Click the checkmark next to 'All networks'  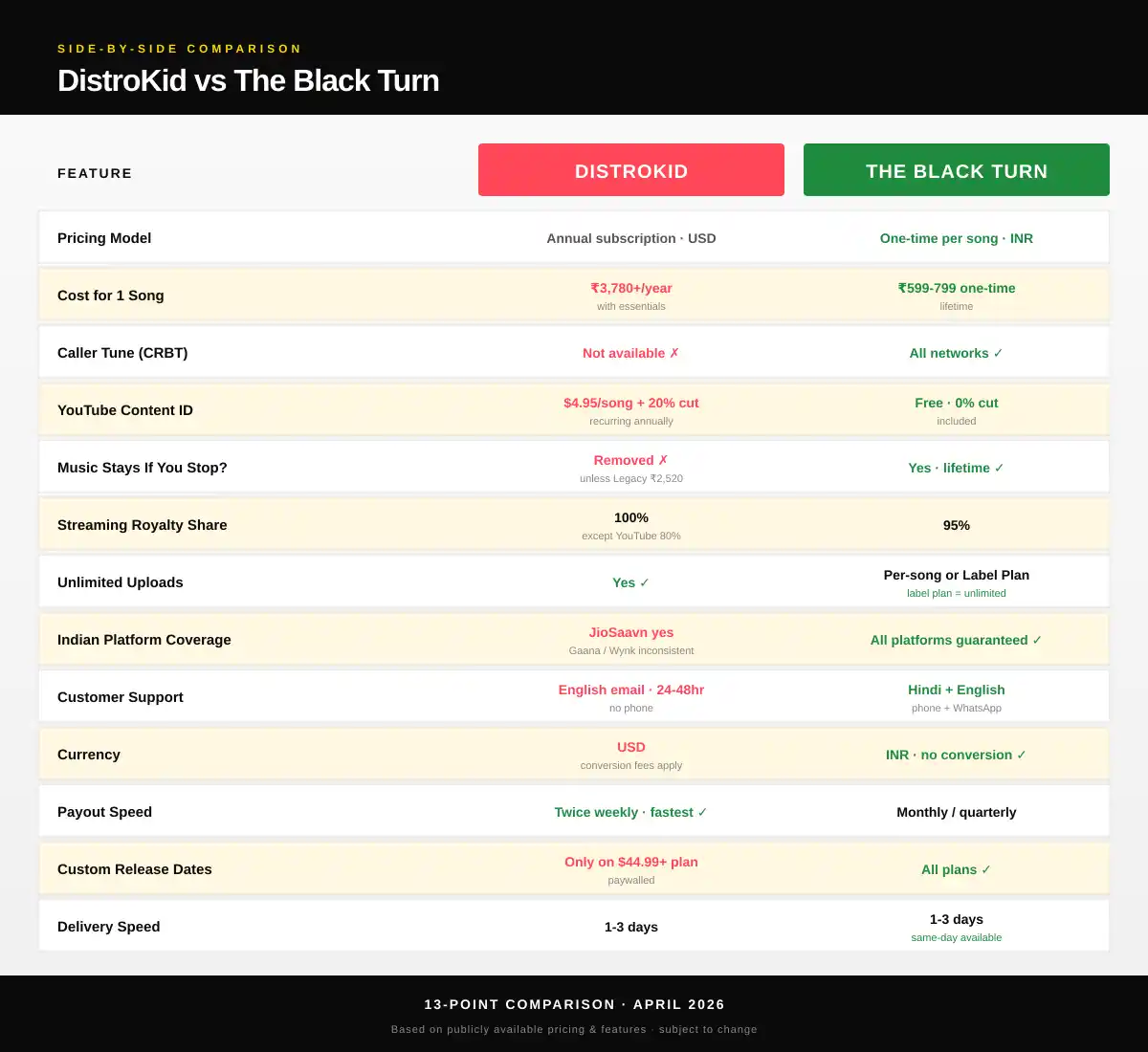pos(997,353)
